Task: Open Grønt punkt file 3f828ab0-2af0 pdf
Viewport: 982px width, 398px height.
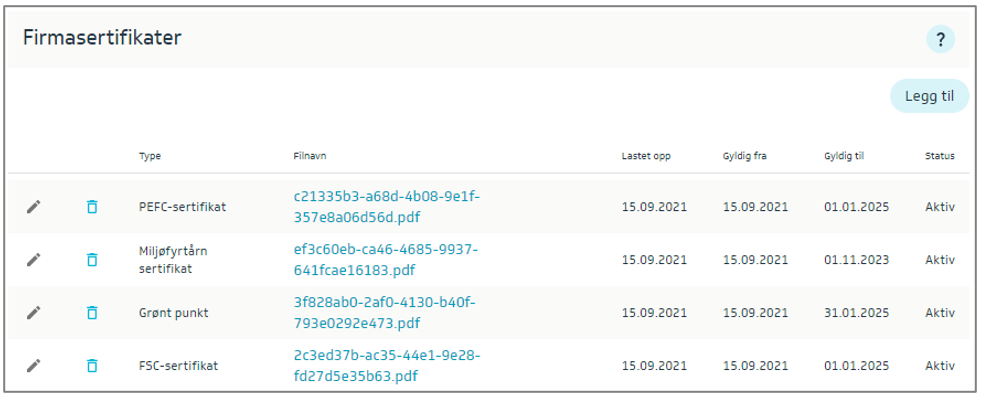Action: [385, 313]
